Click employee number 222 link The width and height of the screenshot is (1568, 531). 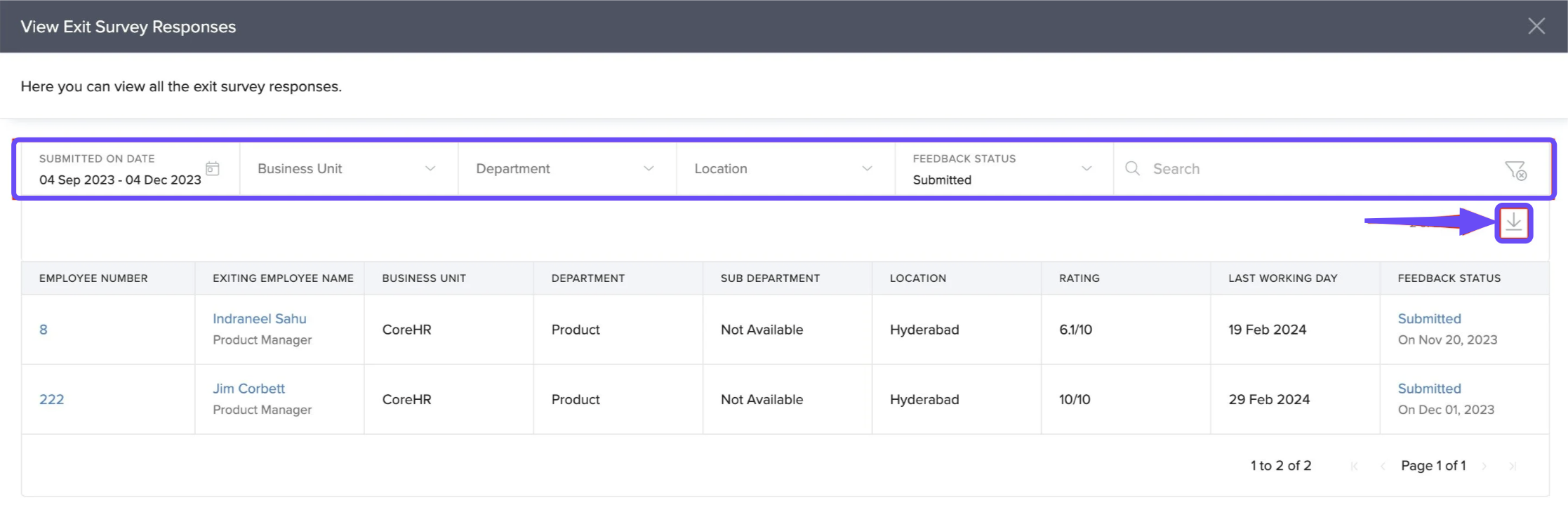click(x=51, y=399)
